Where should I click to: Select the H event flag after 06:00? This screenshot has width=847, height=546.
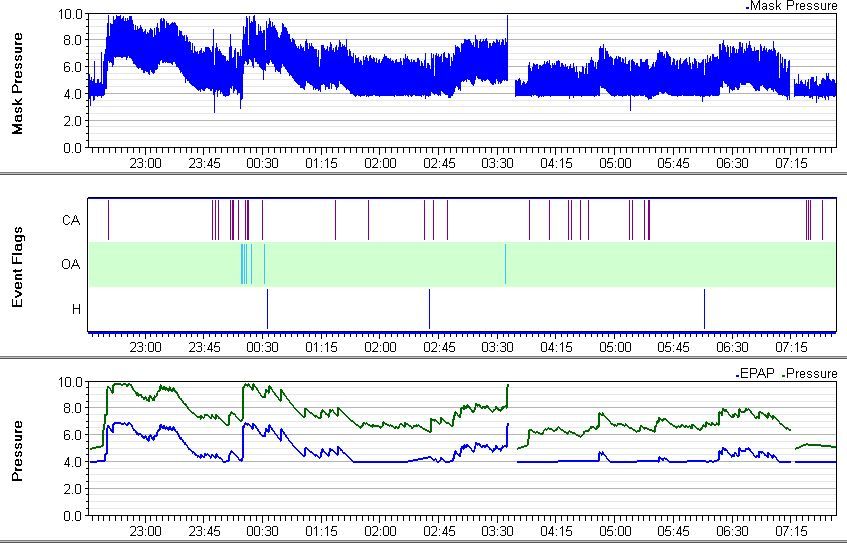point(704,308)
